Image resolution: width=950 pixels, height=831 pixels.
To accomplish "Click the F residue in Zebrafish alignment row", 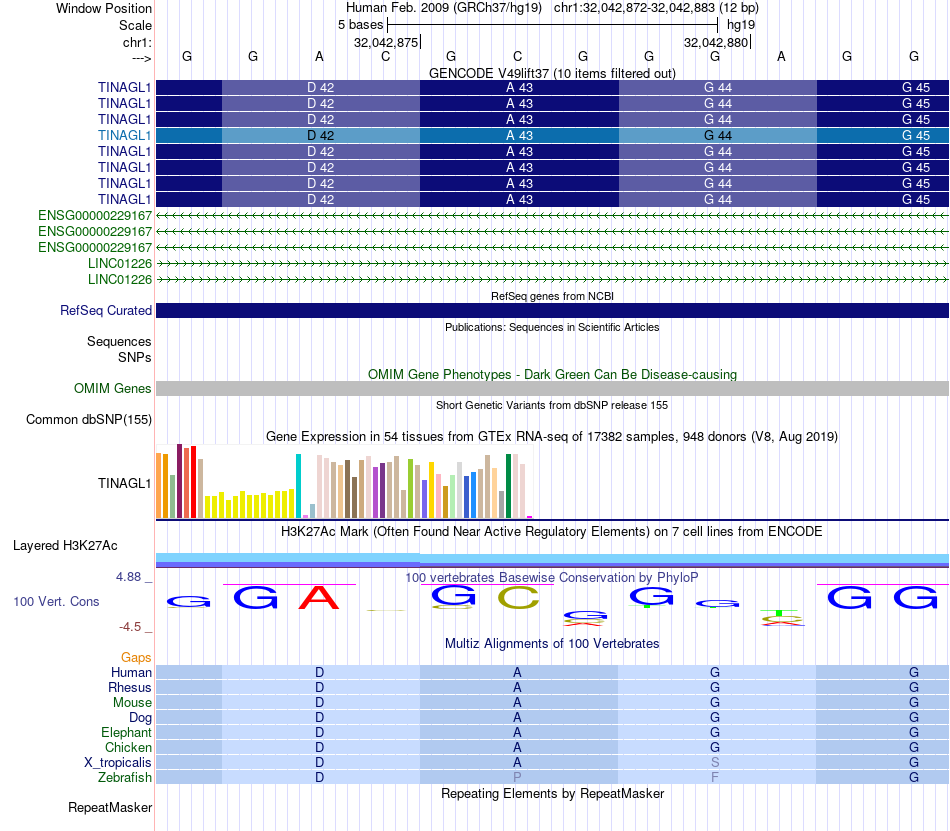I will coord(715,777).
